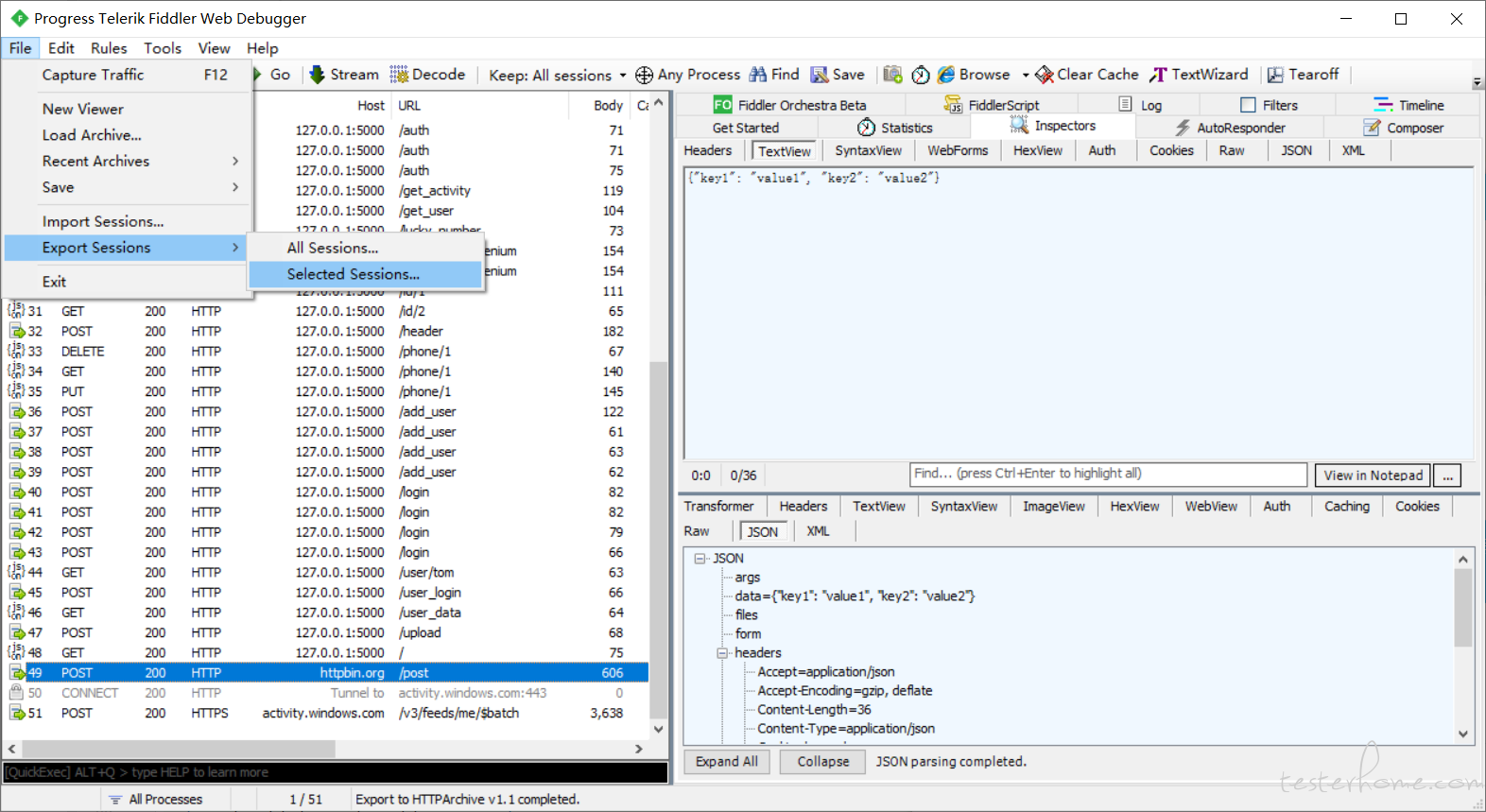Click the session 33 DELETE row icon
Viewport: 1486px width, 812px height.
pyautogui.click(x=16, y=352)
